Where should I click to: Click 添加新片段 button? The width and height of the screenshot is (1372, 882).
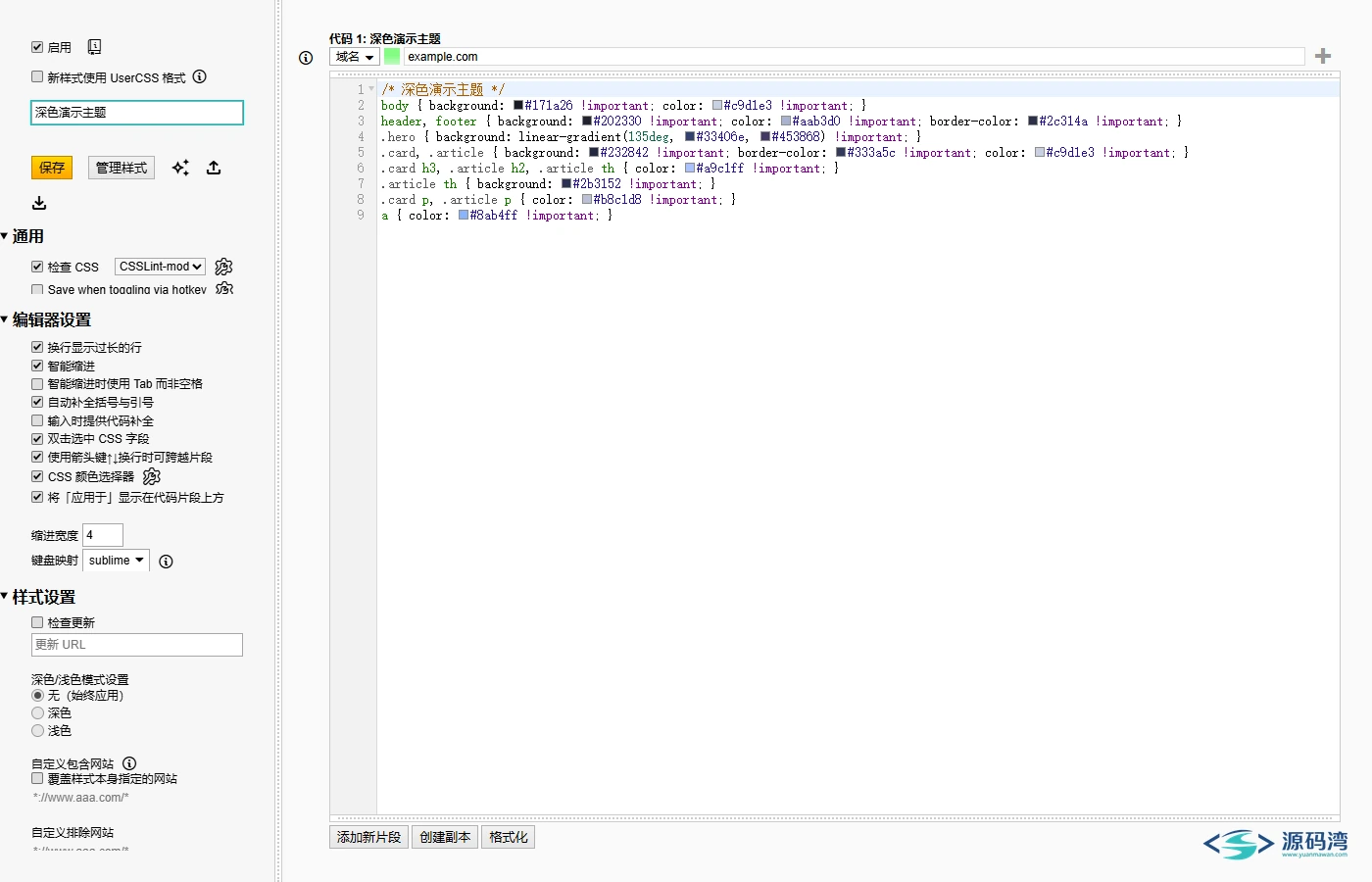(369, 837)
